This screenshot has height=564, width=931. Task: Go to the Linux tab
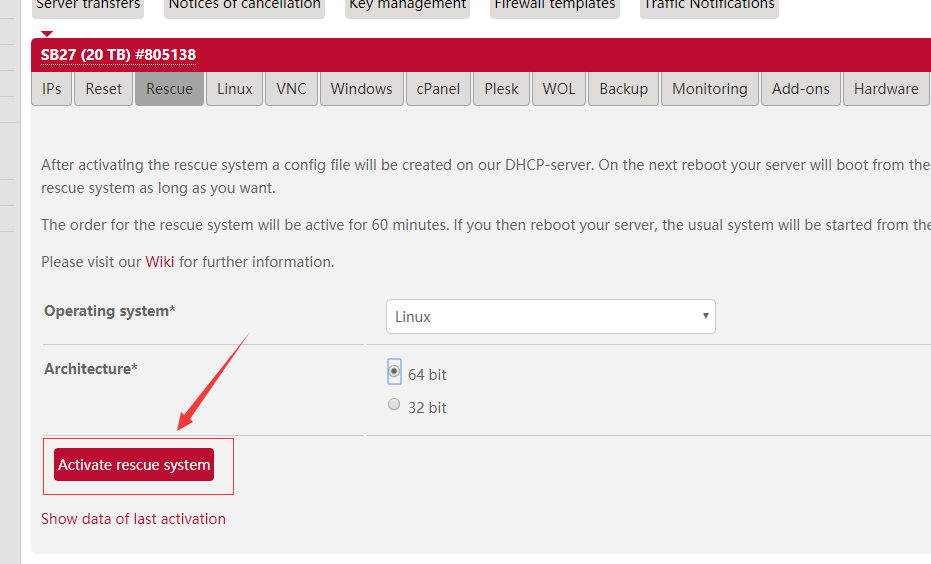235,89
